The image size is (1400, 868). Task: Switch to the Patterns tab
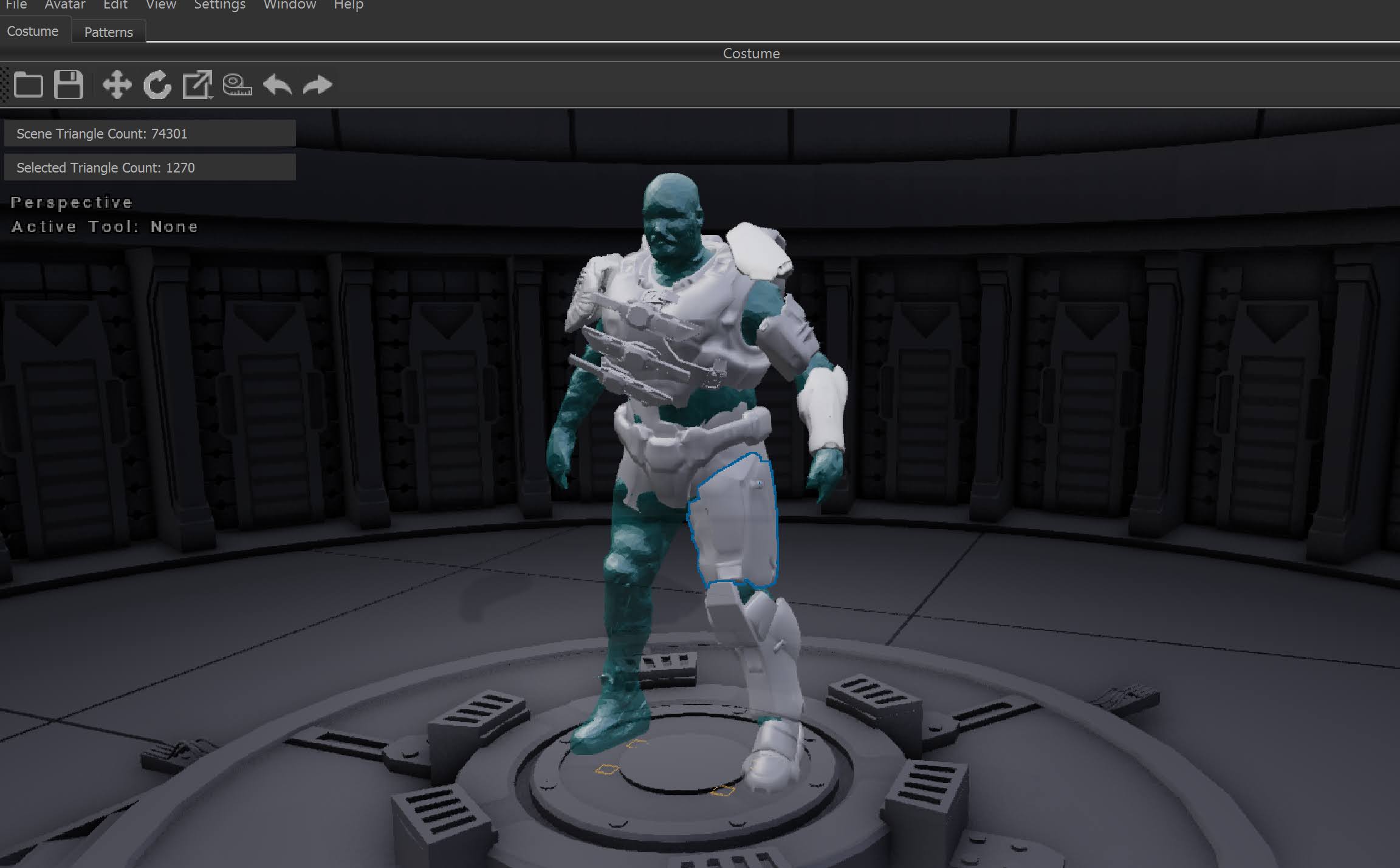(108, 32)
